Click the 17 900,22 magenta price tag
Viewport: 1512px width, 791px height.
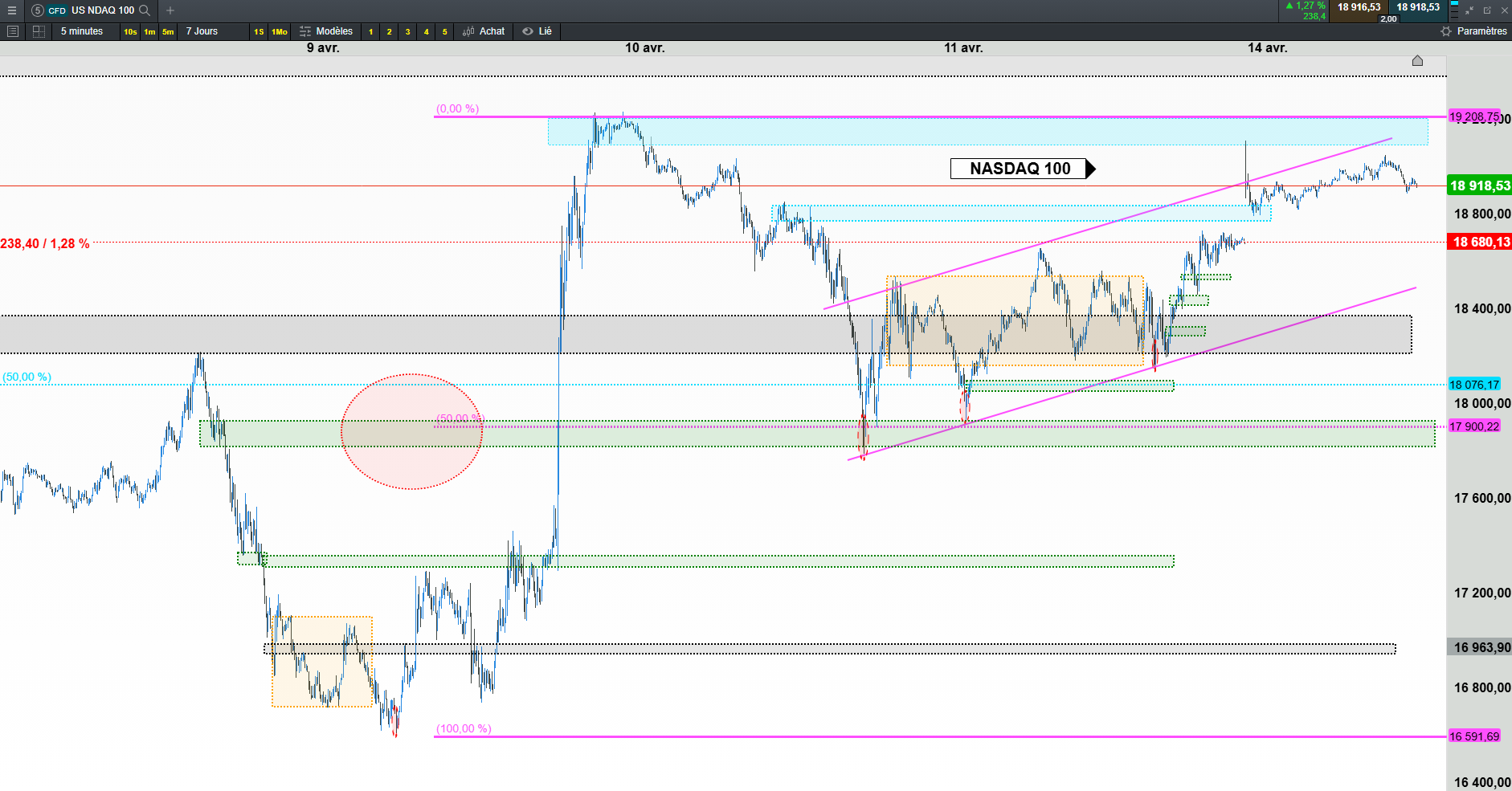point(1474,426)
